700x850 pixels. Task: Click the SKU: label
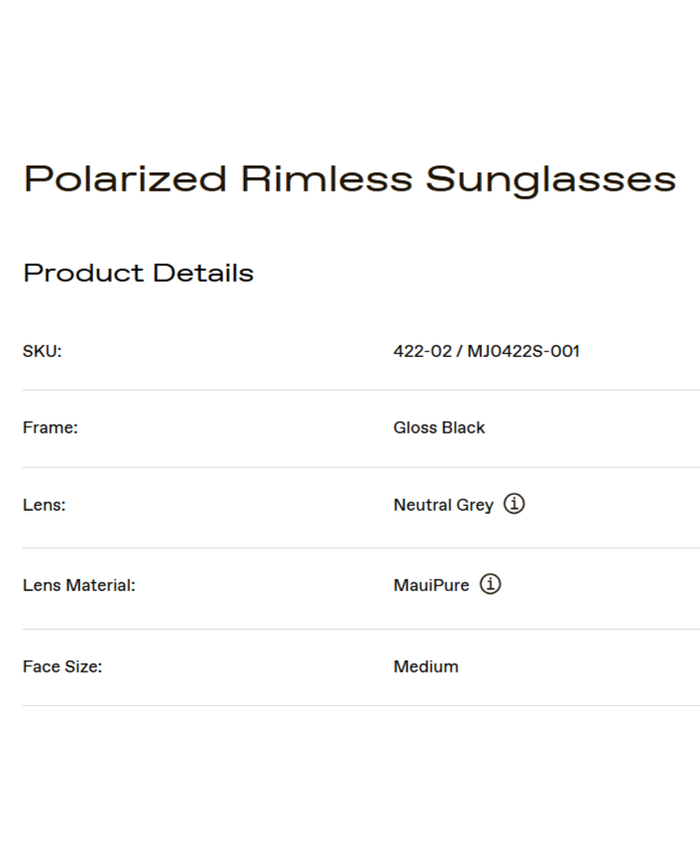coord(42,351)
